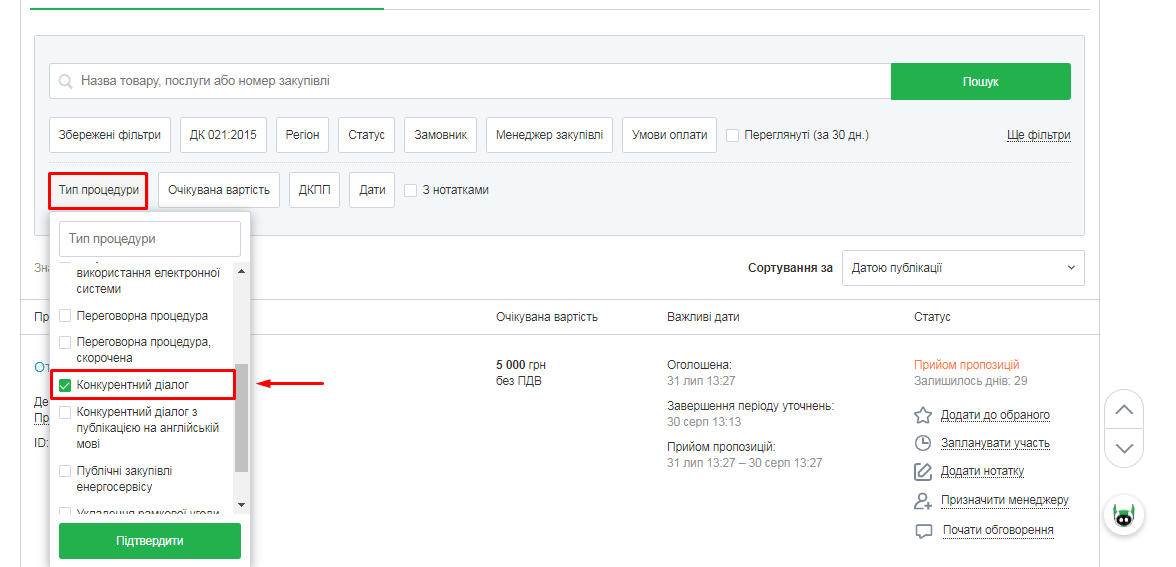This screenshot has width=1176, height=567.
Task: Open the green robot chat assistant
Action: click(1124, 517)
